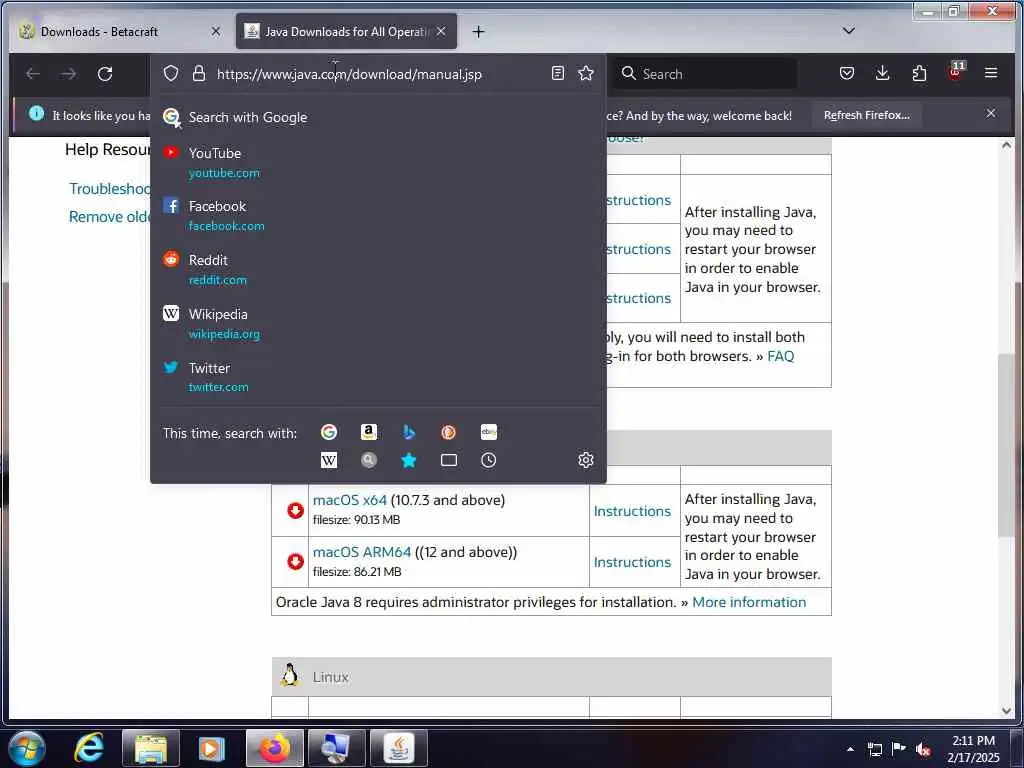Search this time with Amazon icon
Image resolution: width=1024 pixels, height=768 pixels.
369,432
